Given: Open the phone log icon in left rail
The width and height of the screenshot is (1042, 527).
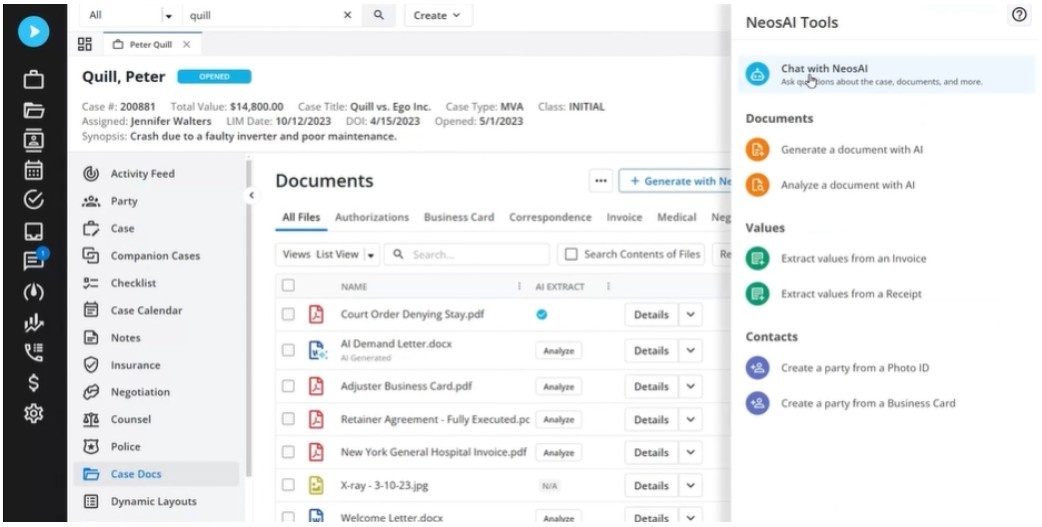Looking at the screenshot, I should [x=33, y=352].
